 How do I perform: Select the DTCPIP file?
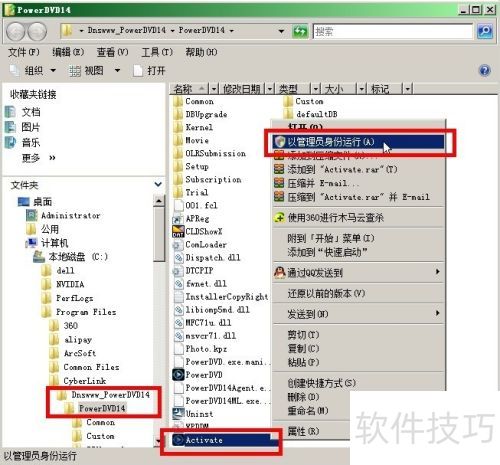coord(193,270)
